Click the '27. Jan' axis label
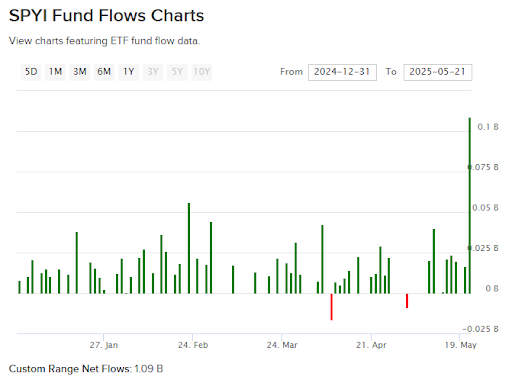Screen dimensions: 512x383 coord(104,345)
